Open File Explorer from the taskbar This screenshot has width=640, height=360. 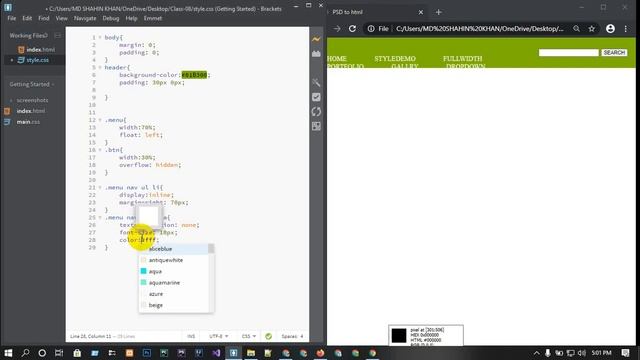pos(251,353)
